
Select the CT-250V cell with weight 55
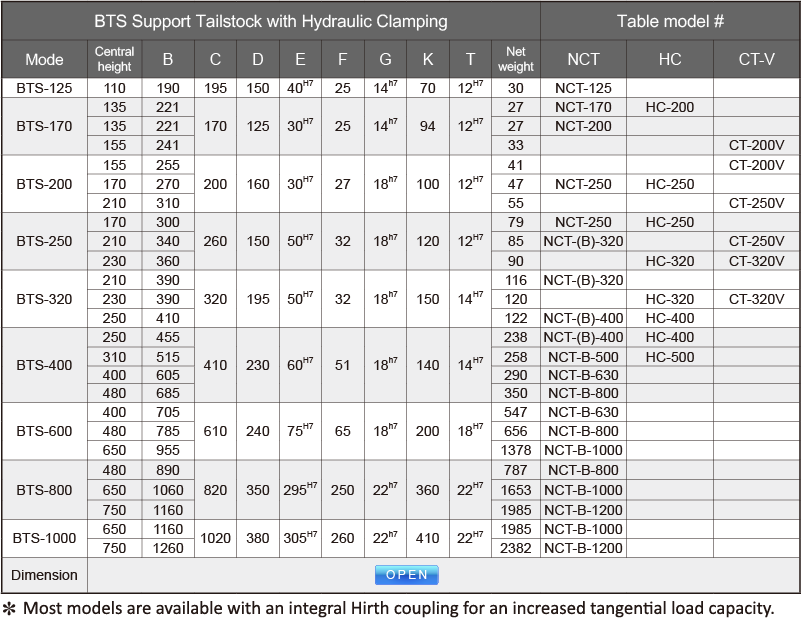[757, 203]
